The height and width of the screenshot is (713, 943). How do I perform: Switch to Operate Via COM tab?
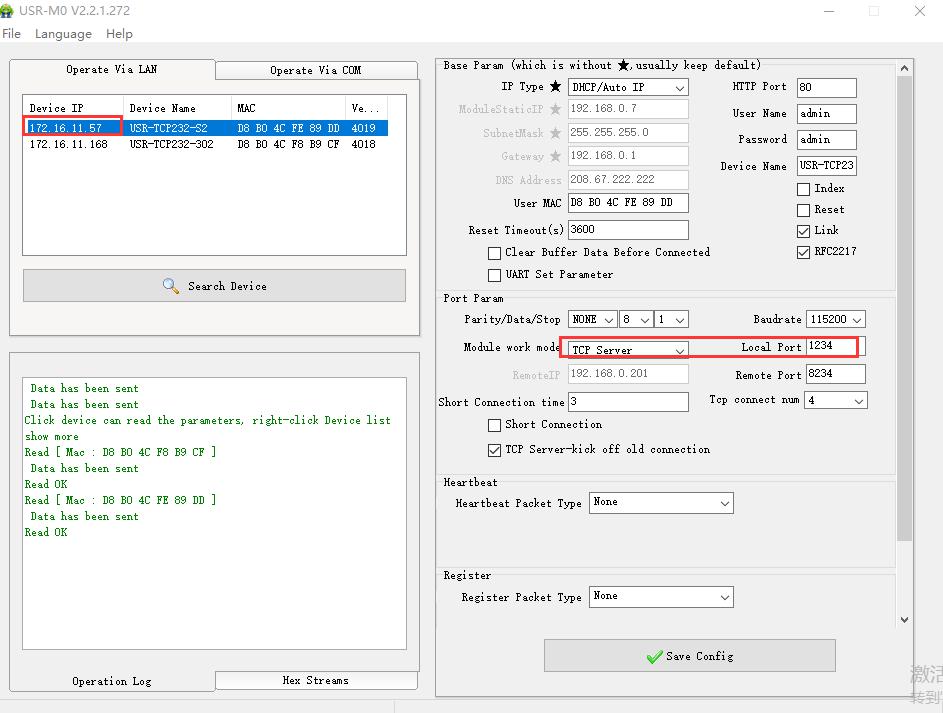click(x=316, y=70)
